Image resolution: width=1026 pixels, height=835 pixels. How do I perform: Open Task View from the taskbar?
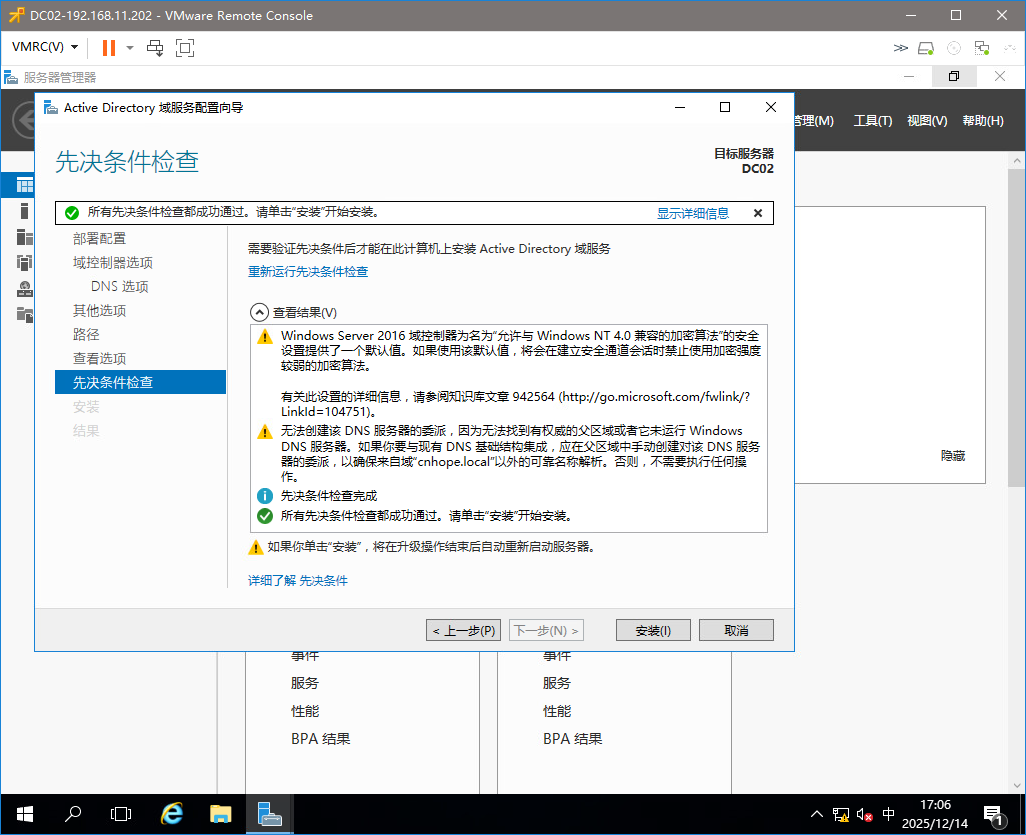[121, 814]
